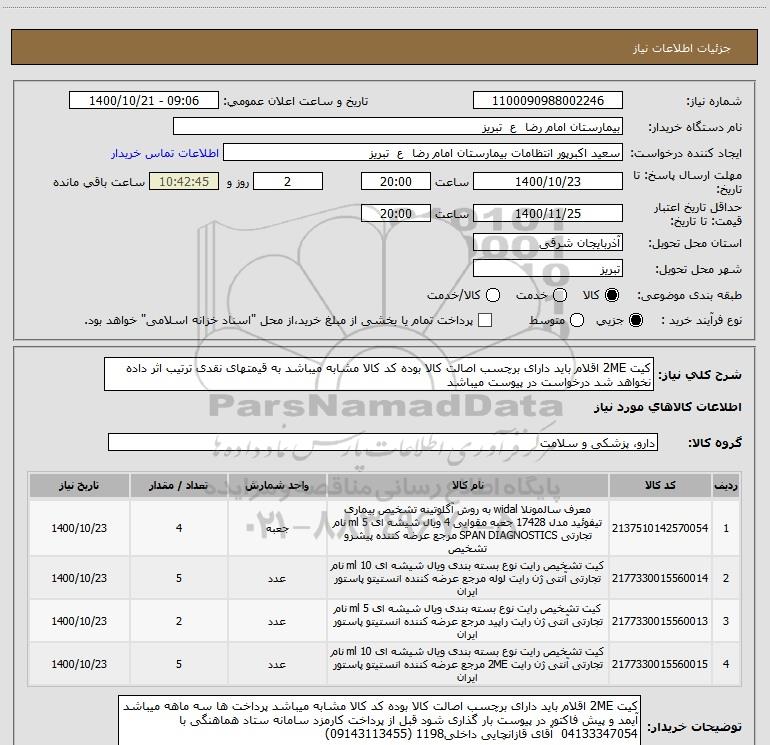The image size is (770, 745).
Task: Click the response deadline date 1400/10/23 field
Action: 548,181
